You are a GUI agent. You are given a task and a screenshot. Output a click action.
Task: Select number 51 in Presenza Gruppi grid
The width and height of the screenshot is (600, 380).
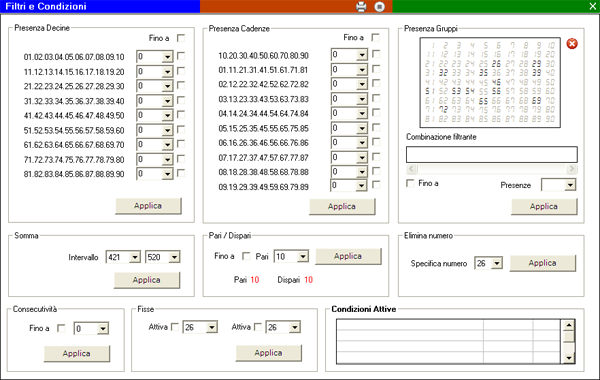[430, 91]
